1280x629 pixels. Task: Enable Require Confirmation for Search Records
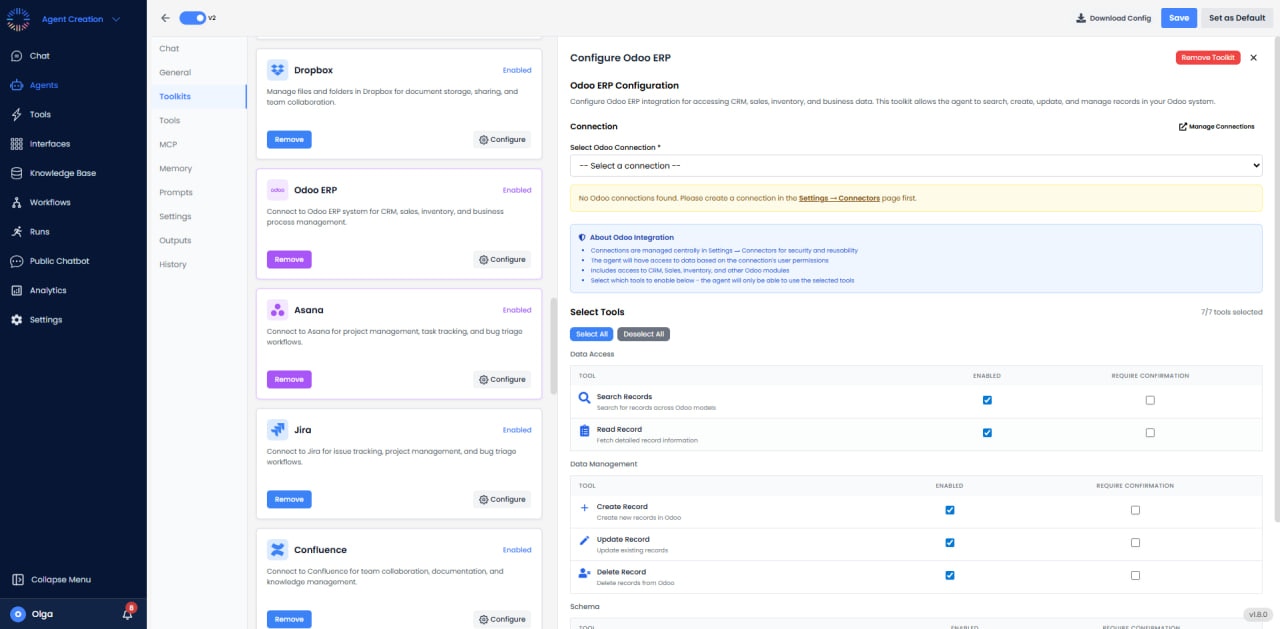click(x=1150, y=399)
